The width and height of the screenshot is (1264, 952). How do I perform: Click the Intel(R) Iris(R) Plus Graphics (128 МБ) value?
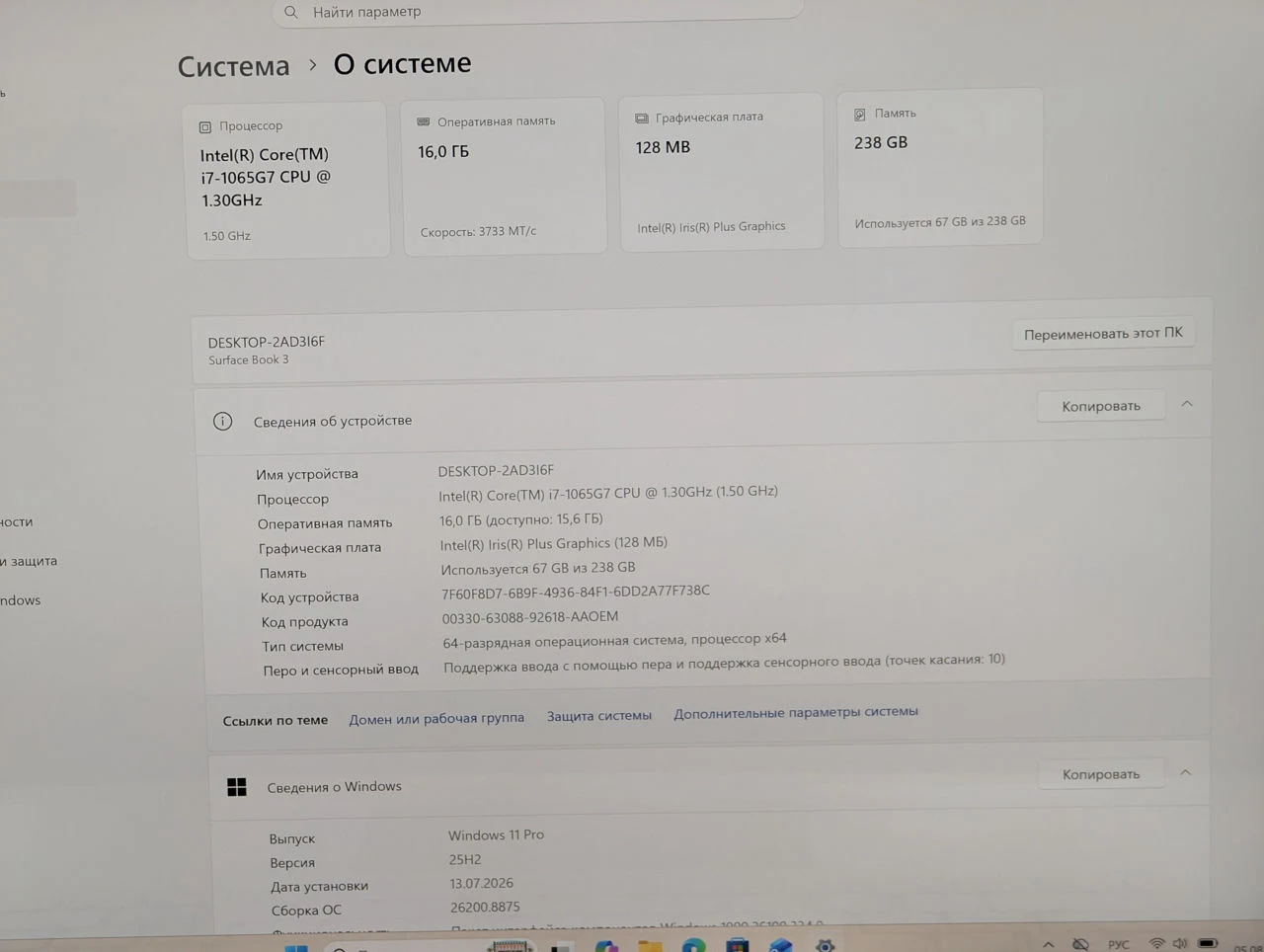point(554,544)
